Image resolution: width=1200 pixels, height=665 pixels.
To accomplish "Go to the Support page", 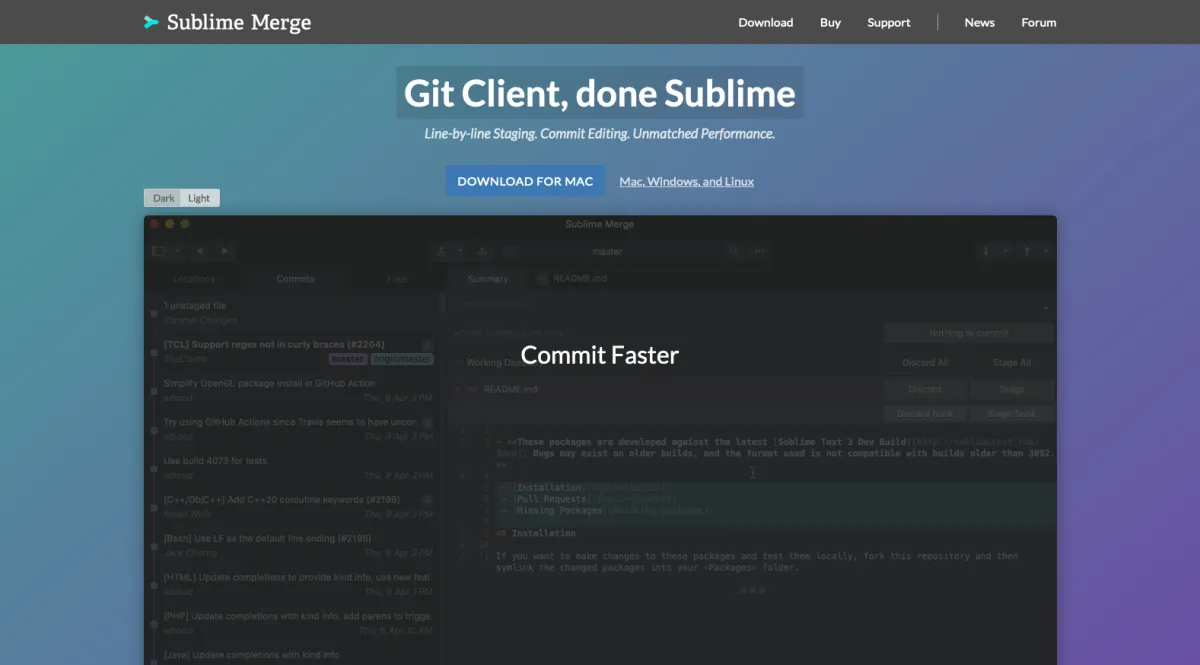I will 889,22.
